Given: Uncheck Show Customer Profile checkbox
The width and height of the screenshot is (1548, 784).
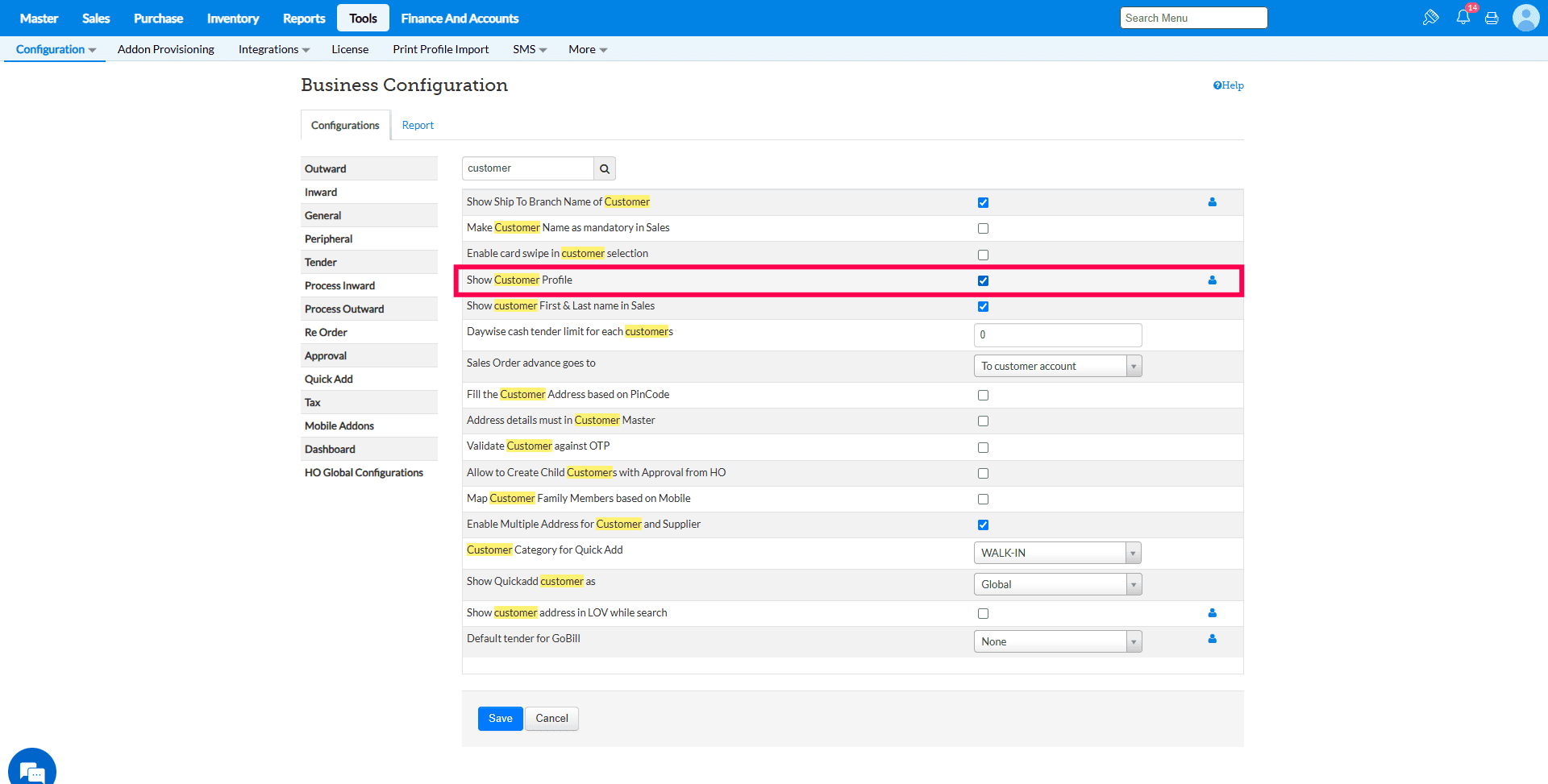Looking at the screenshot, I should tap(983, 281).
